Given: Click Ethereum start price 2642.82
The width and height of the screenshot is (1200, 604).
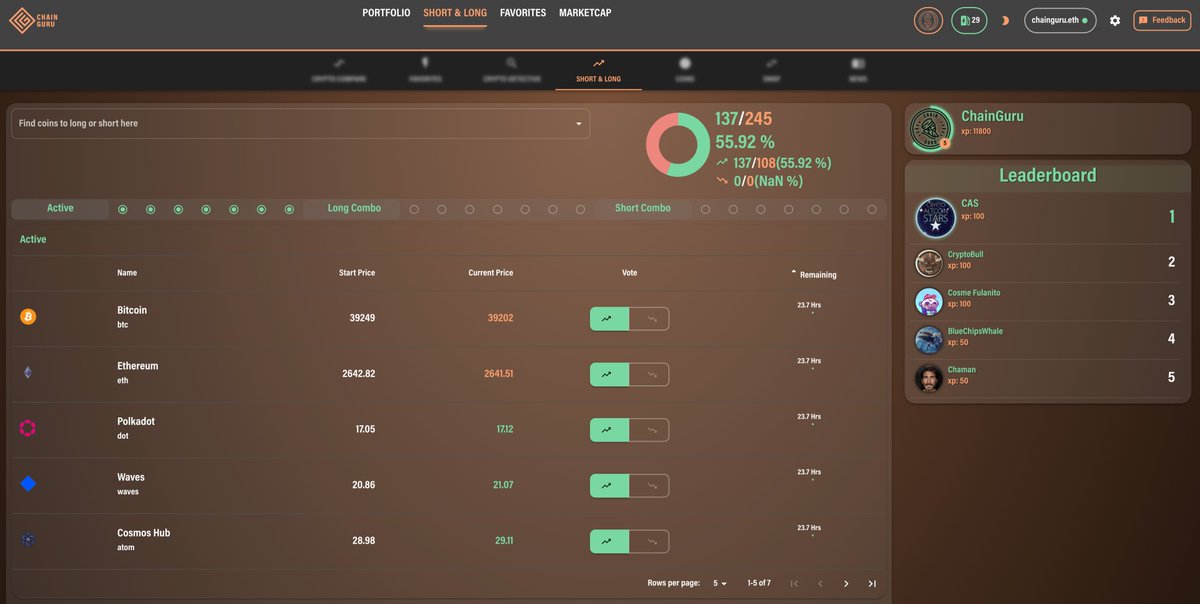Looking at the screenshot, I should (359, 374).
